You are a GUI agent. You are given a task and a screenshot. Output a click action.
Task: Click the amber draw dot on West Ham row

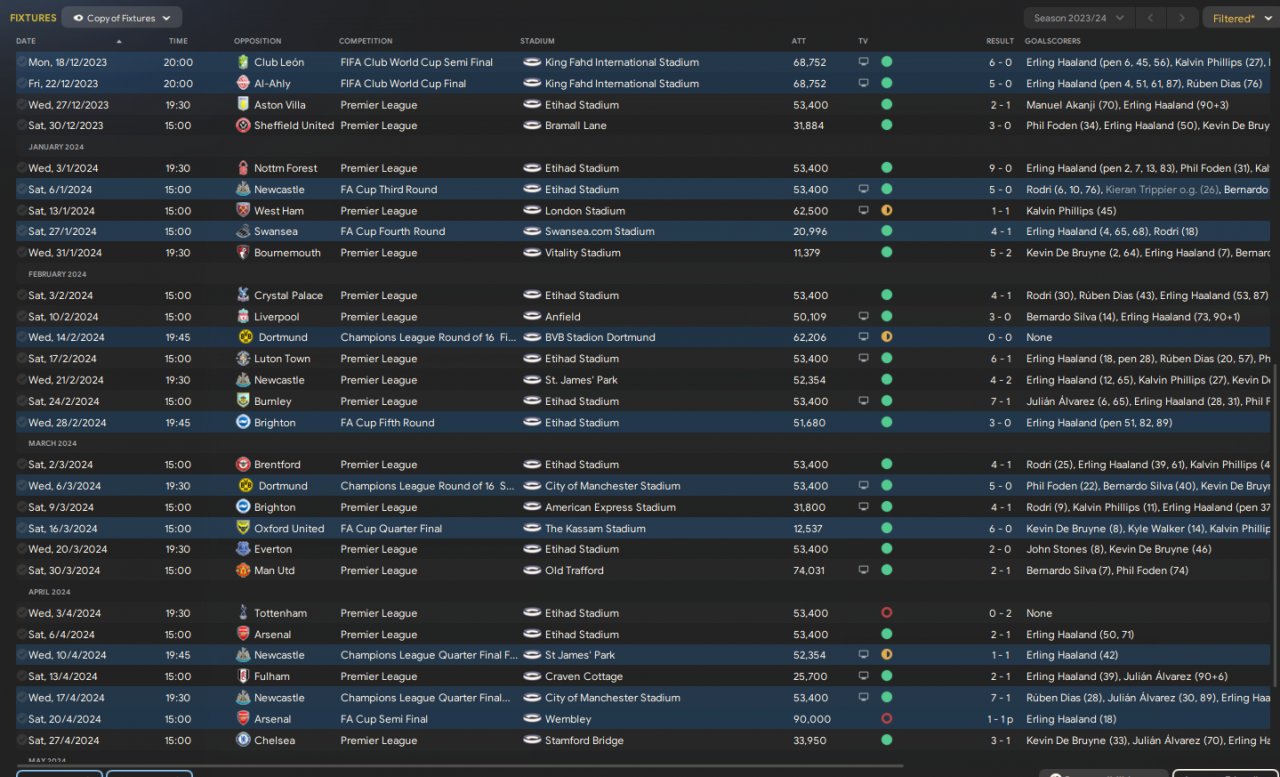tap(886, 211)
